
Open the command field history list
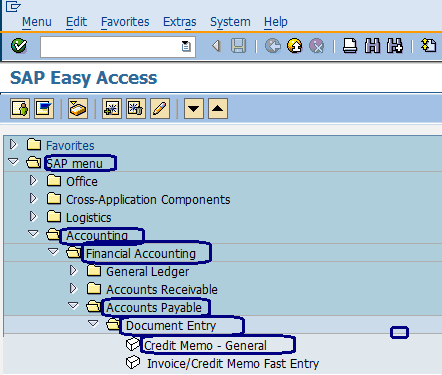[186, 46]
